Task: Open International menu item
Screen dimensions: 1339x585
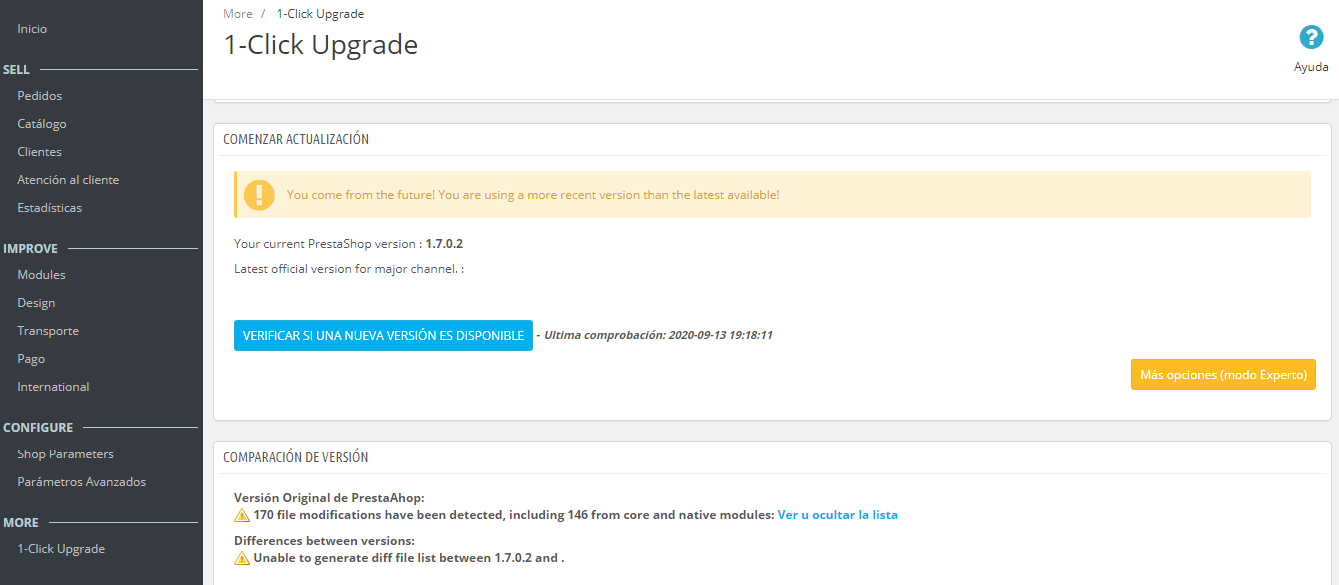Action: coord(53,387)
